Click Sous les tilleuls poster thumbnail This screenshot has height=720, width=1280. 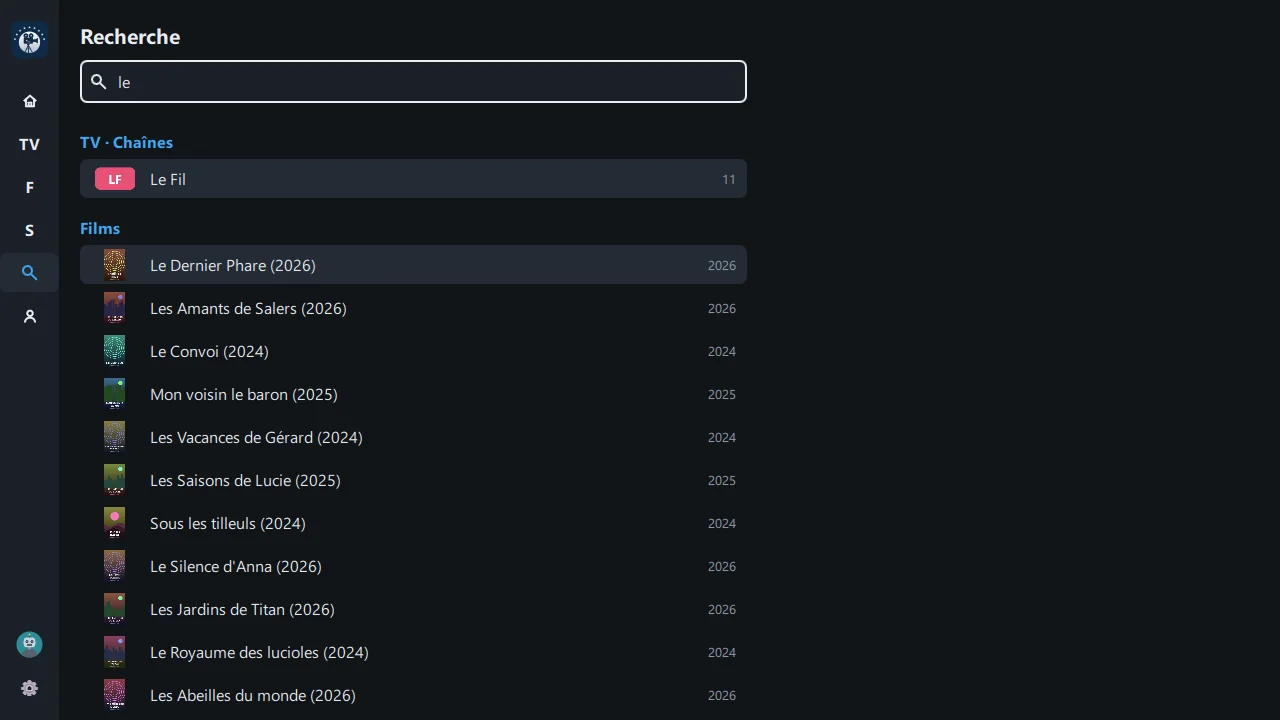115,523
